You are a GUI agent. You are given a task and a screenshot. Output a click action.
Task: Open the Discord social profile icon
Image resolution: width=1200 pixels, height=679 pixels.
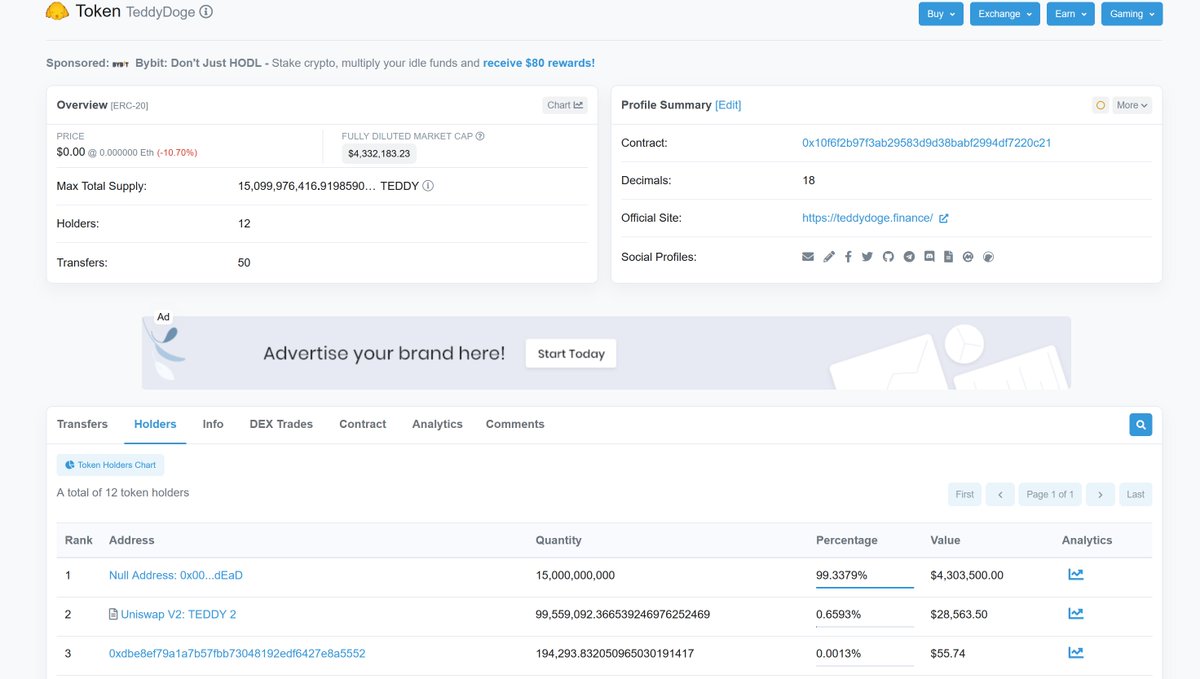tap(929, 257)
